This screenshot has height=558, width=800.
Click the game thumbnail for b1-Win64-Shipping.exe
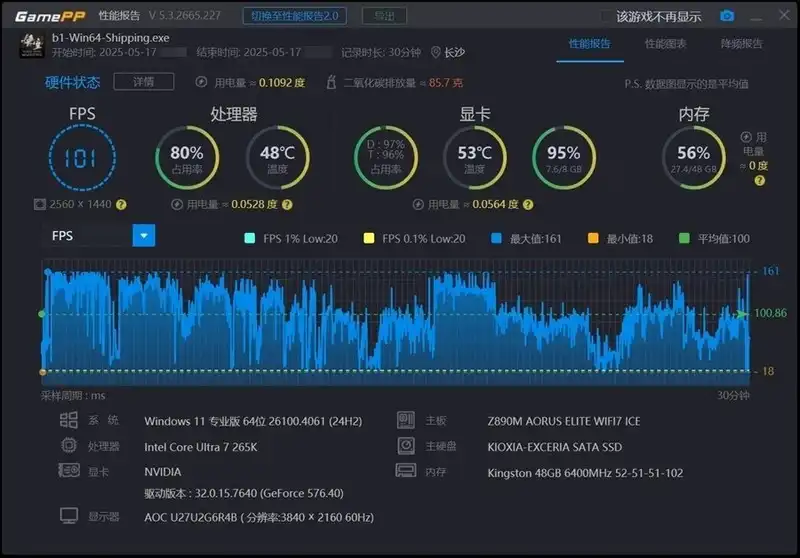tap(32, 45)
